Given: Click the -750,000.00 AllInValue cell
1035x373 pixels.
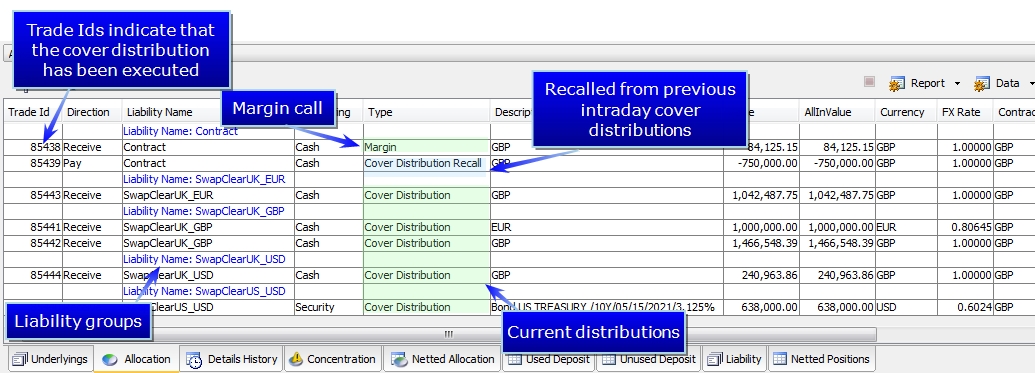Looking at the screenshot, I should 837,163.
